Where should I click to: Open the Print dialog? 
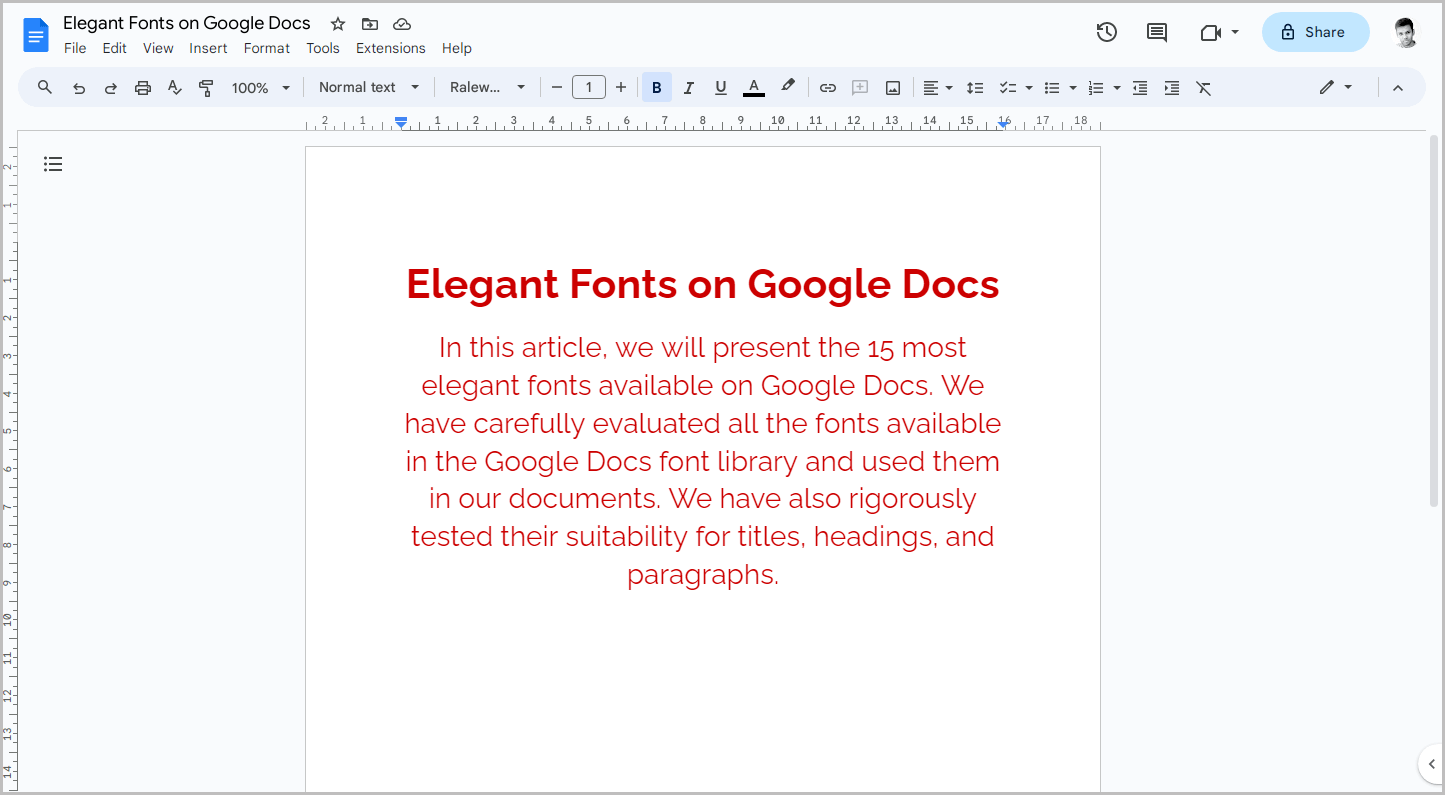pyautogui.click(x=142, y=87)
